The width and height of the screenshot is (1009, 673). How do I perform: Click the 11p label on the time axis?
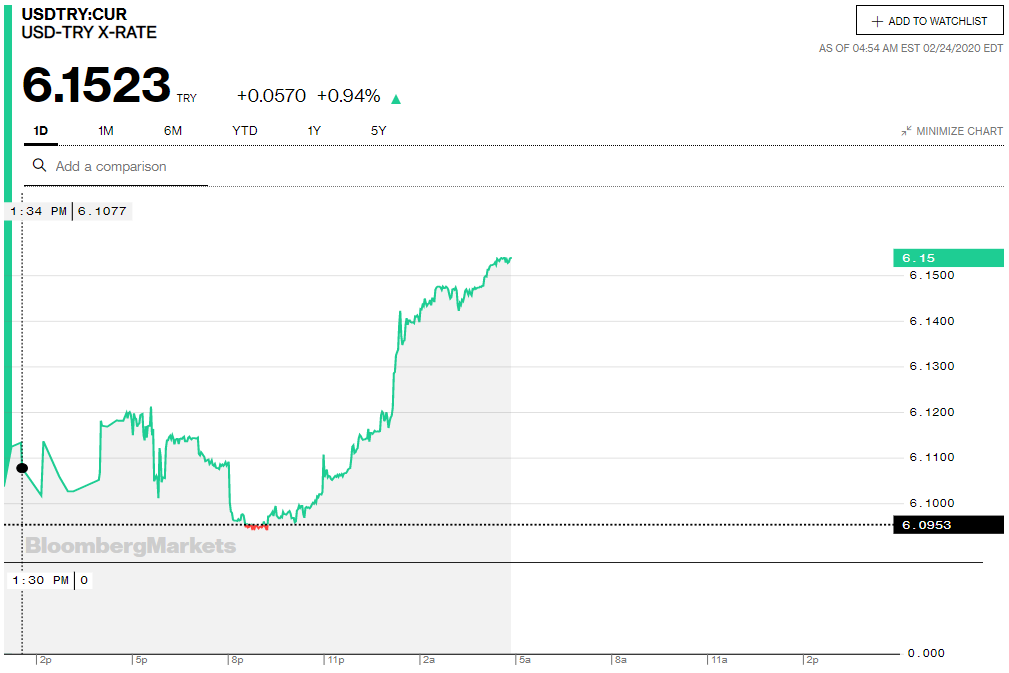point(335,660)
